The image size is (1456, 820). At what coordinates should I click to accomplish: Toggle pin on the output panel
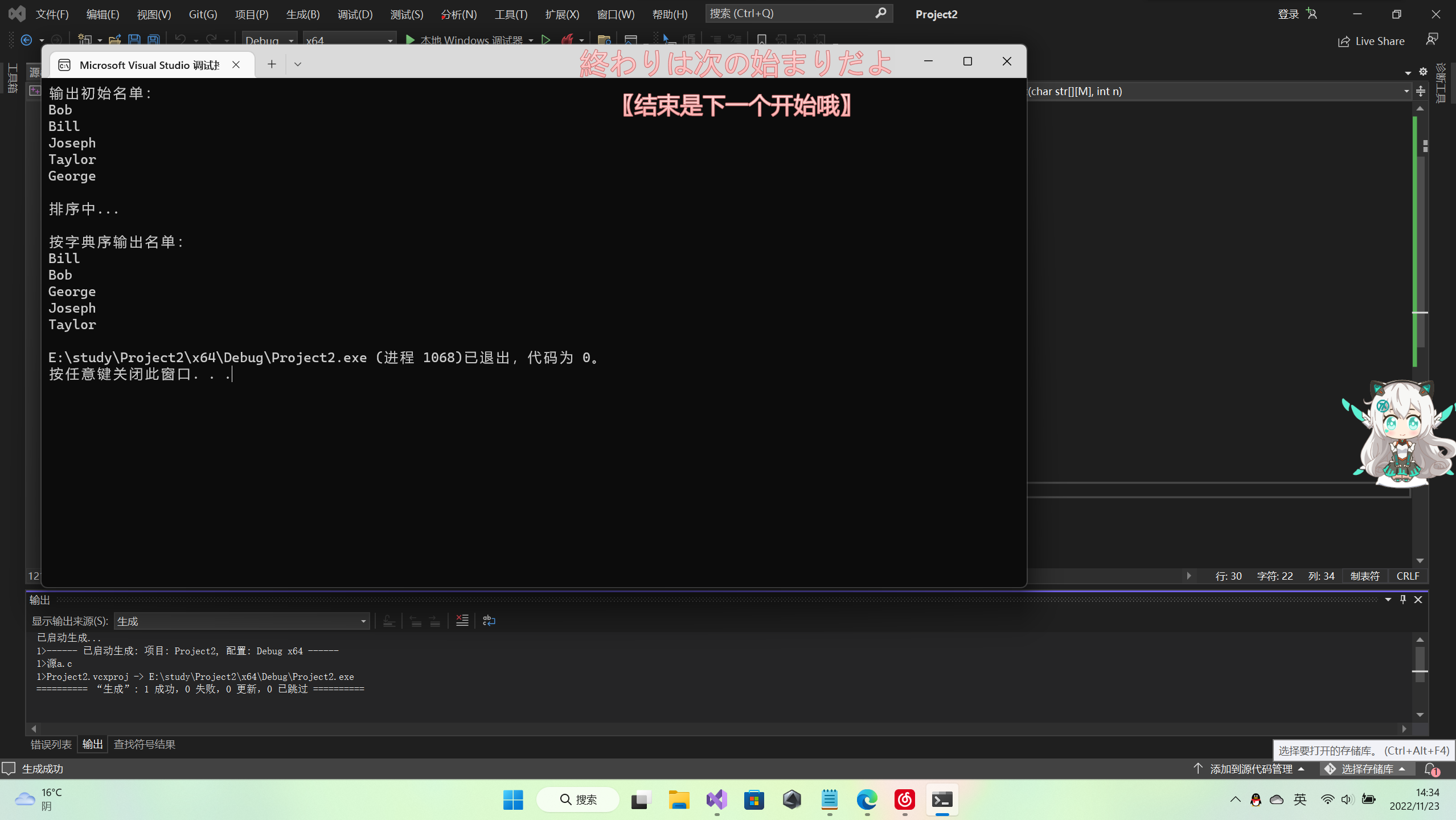click(1403, 599)
